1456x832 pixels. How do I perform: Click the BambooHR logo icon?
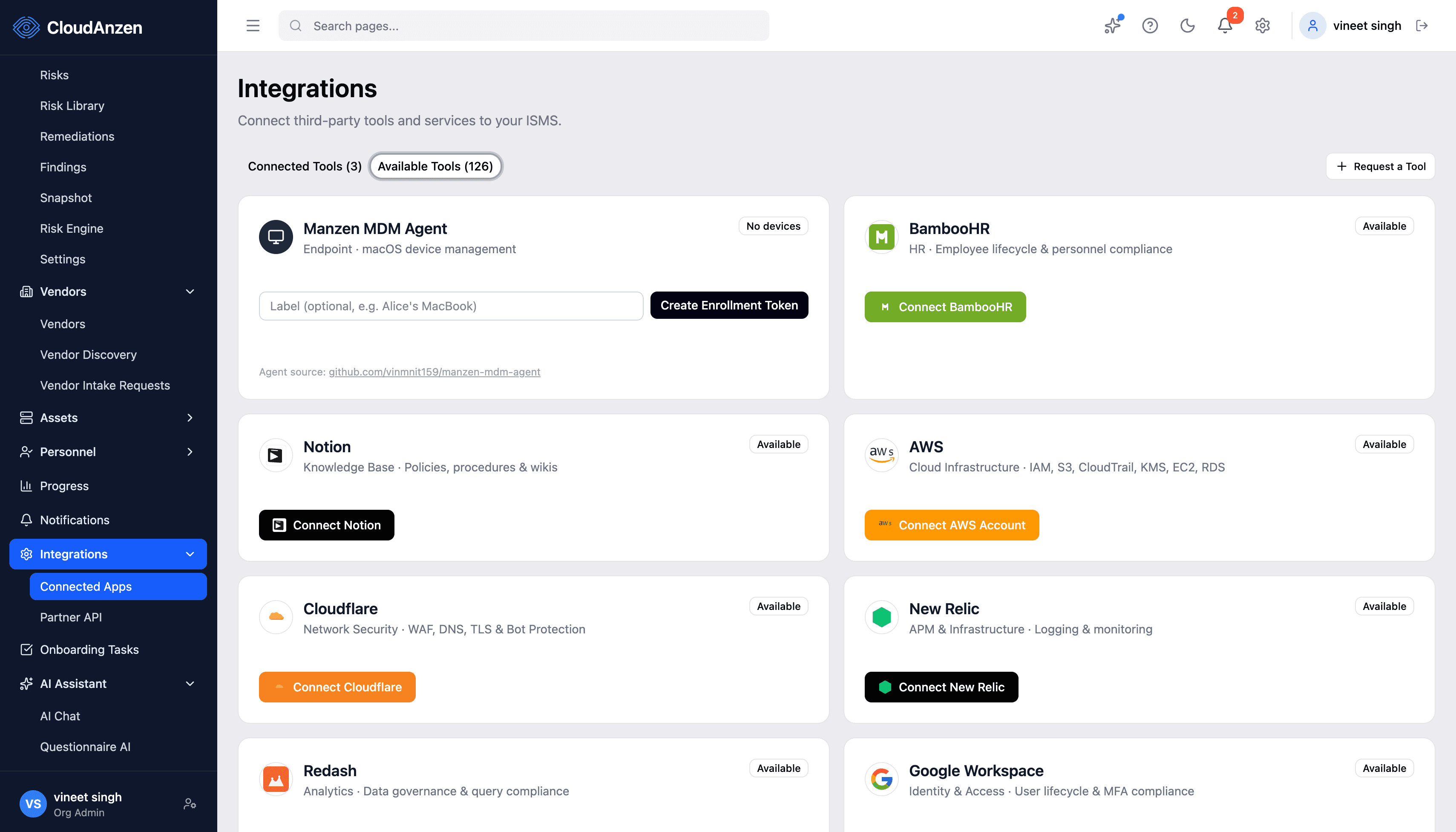pos(882,237)
